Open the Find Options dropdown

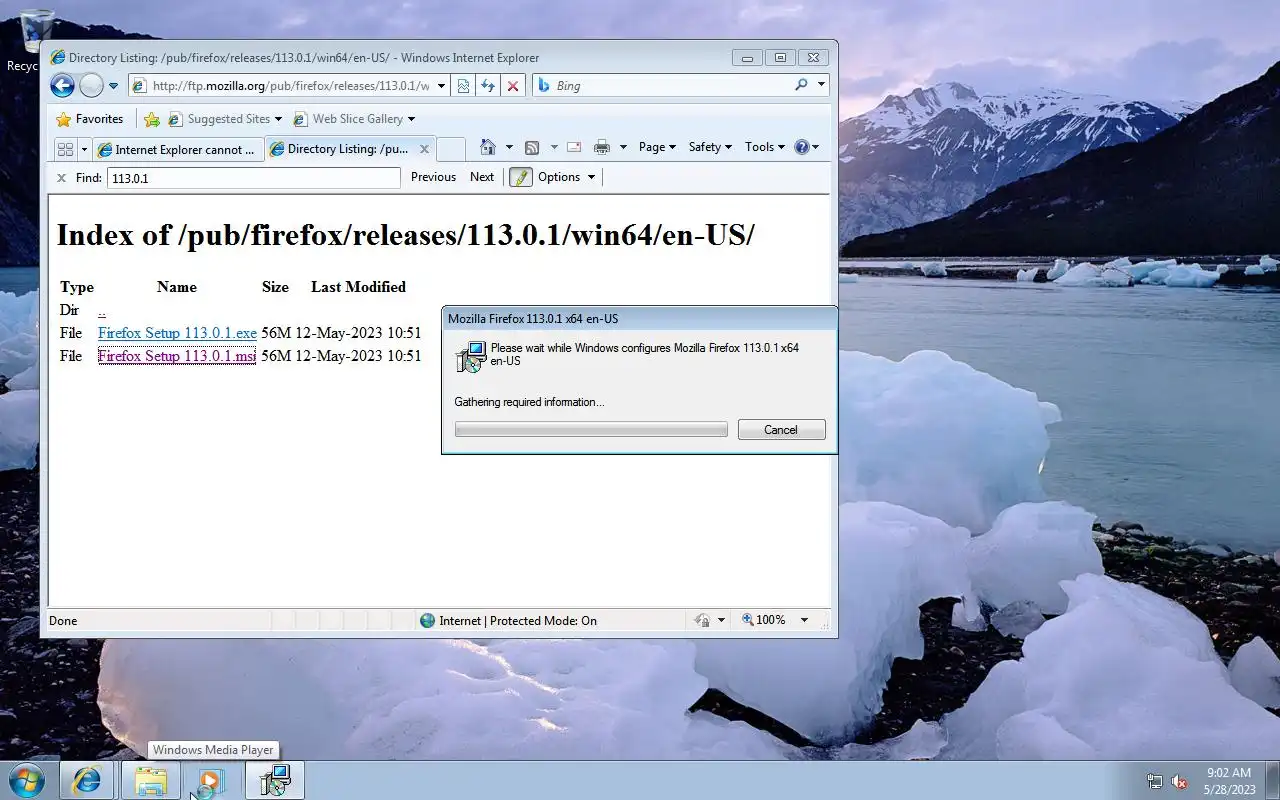click(566, 177)
